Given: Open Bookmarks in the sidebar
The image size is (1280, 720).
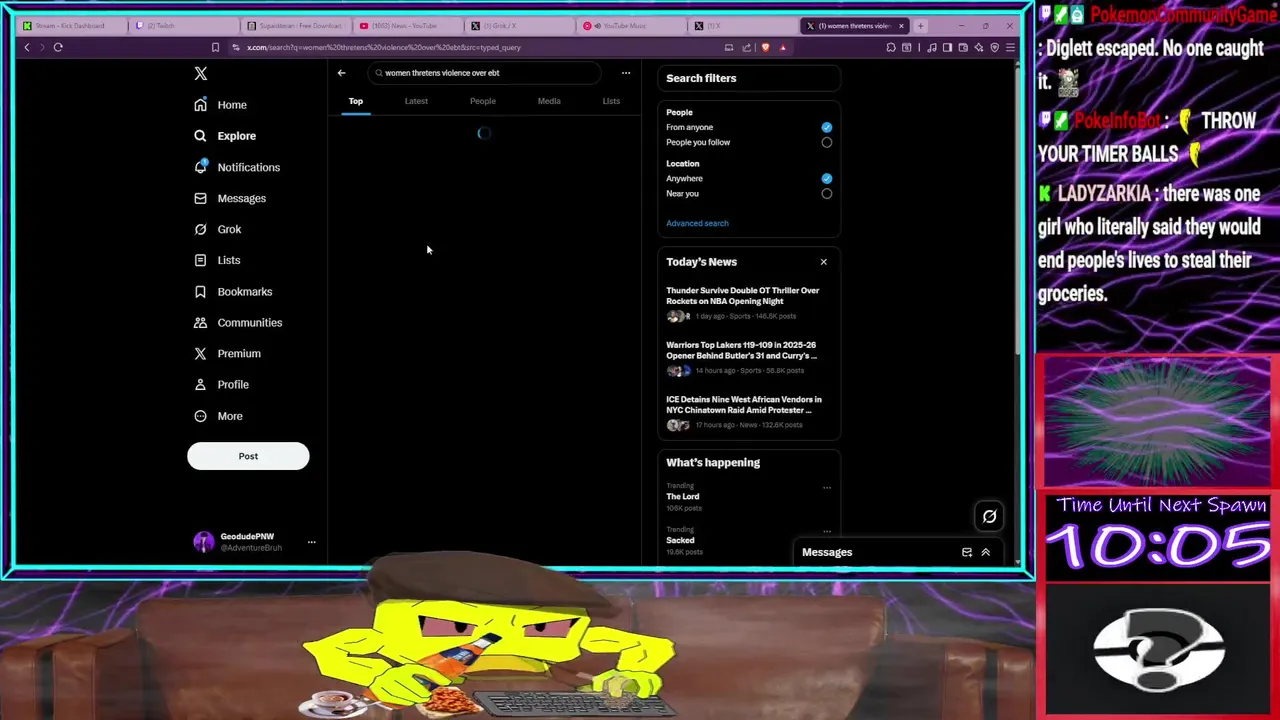Looking at the screenshot, I should 233,291.
